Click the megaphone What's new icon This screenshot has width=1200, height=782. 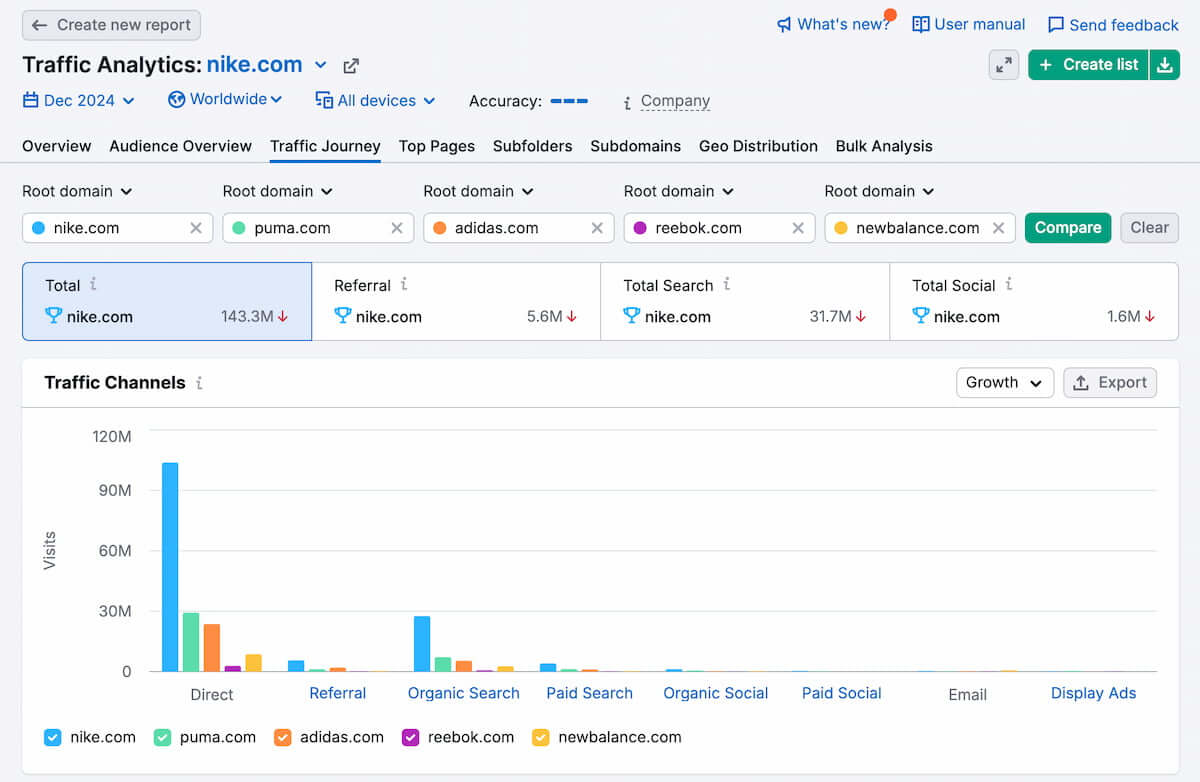tap(784, 25)
